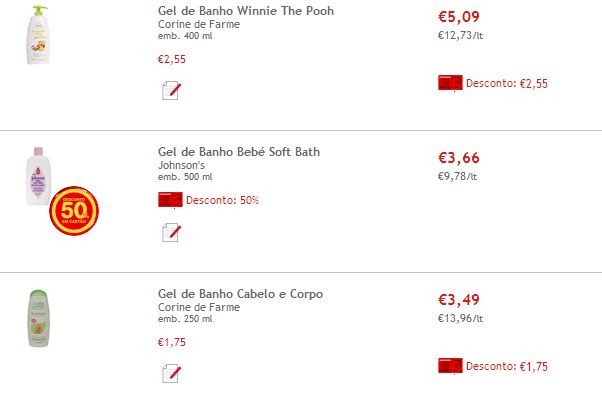Open the Gel de Banho Cabelo e Corpo title
The image size is (602, 399).
(x=240, y=294)
